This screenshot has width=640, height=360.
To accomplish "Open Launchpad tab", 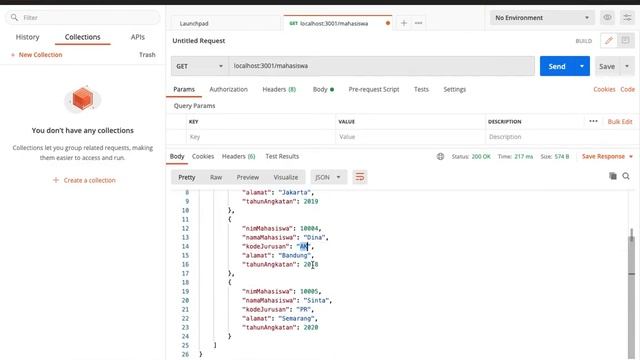I will 194,24.
